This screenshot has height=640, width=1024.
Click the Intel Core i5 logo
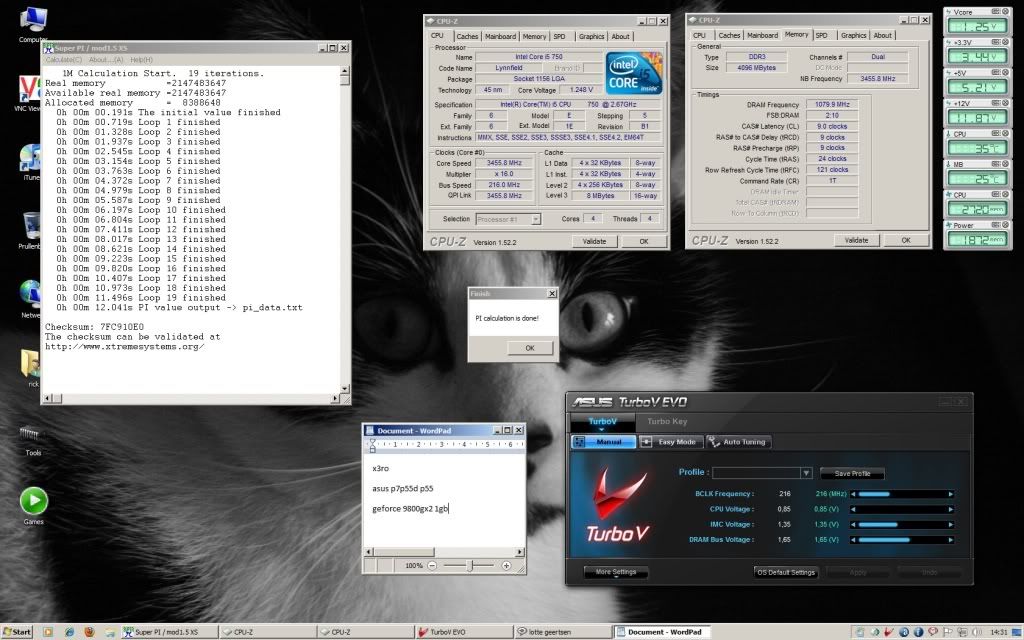point(636,72)
